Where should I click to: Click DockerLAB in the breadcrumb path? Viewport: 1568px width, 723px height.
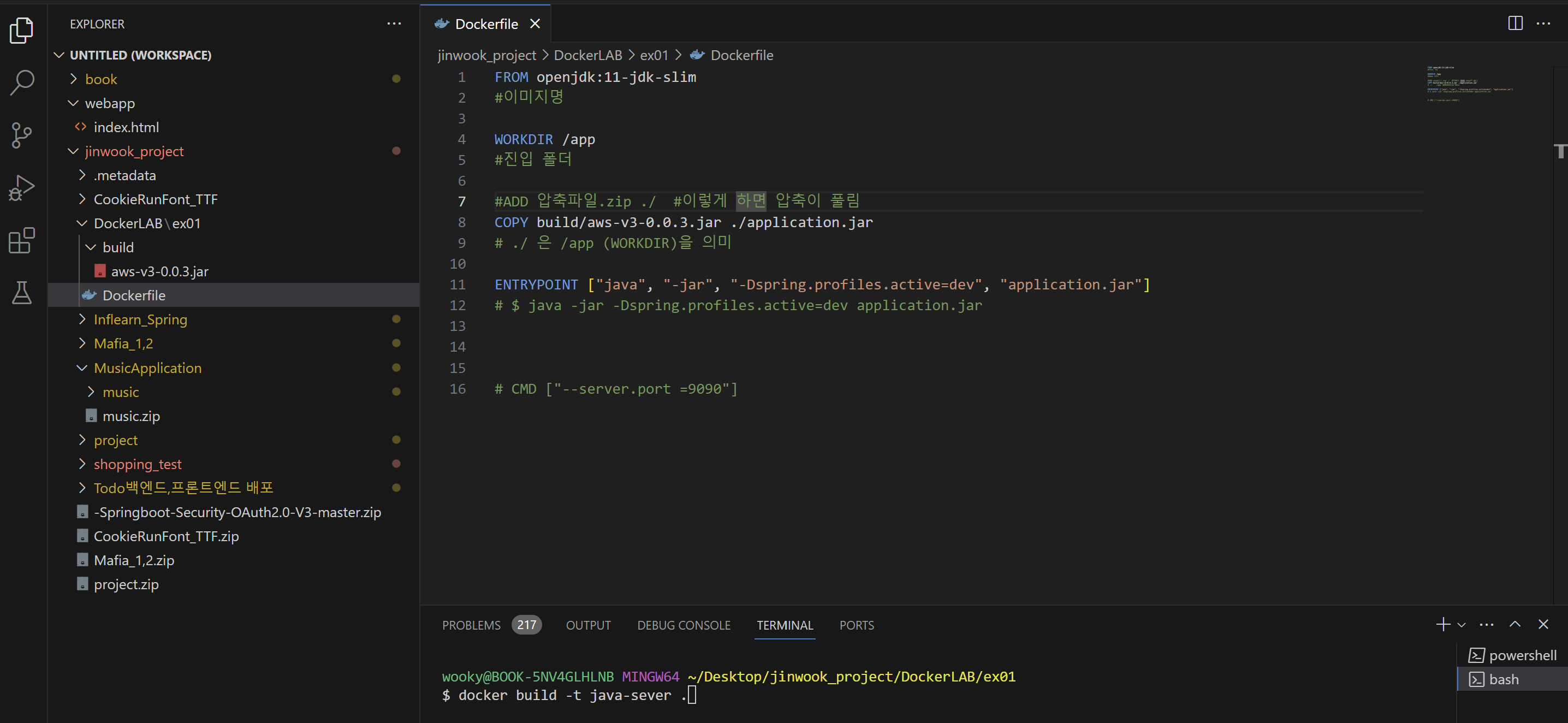[587, 55]
